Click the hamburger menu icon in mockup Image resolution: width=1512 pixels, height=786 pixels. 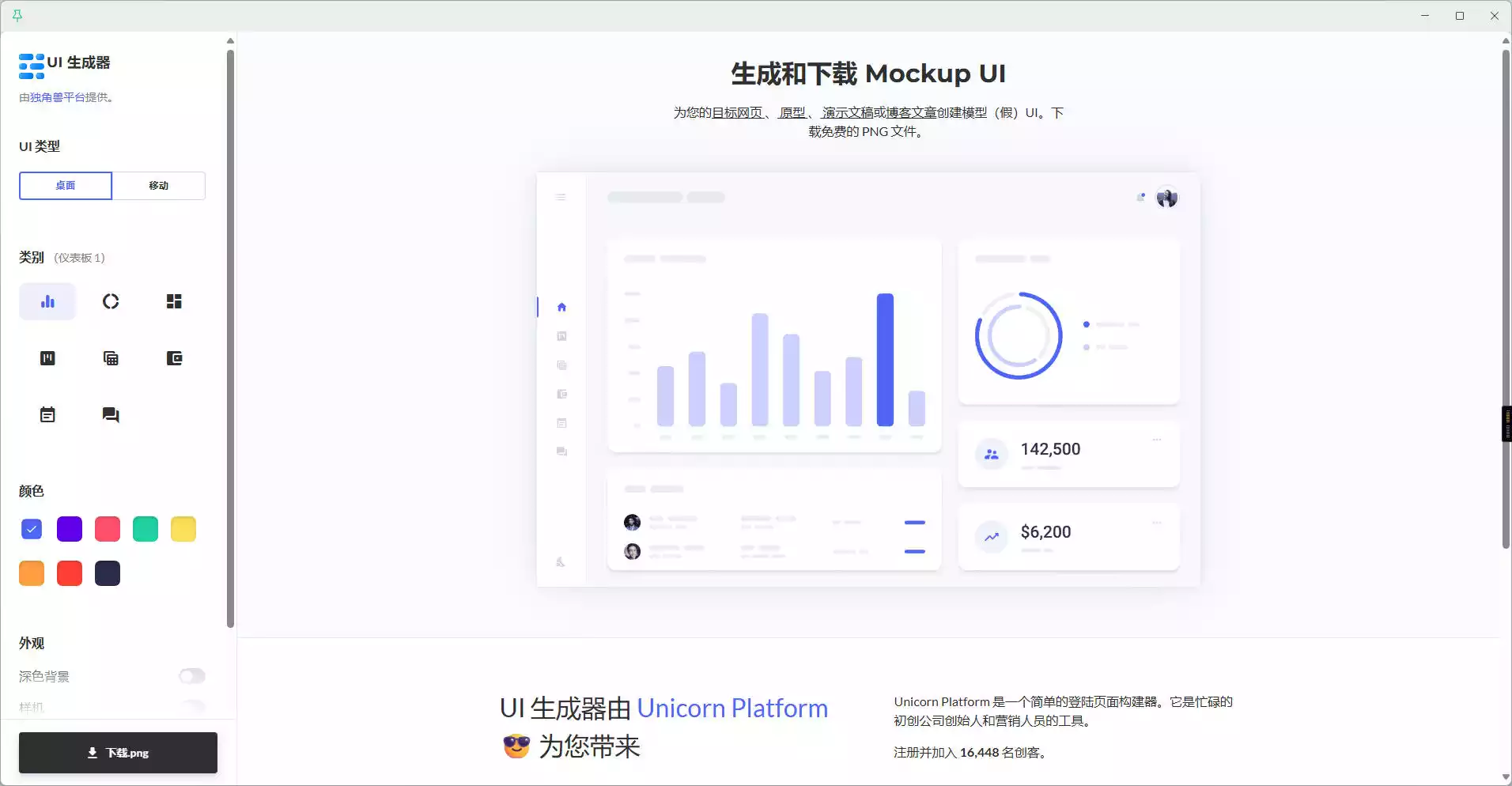click(561, 197)
